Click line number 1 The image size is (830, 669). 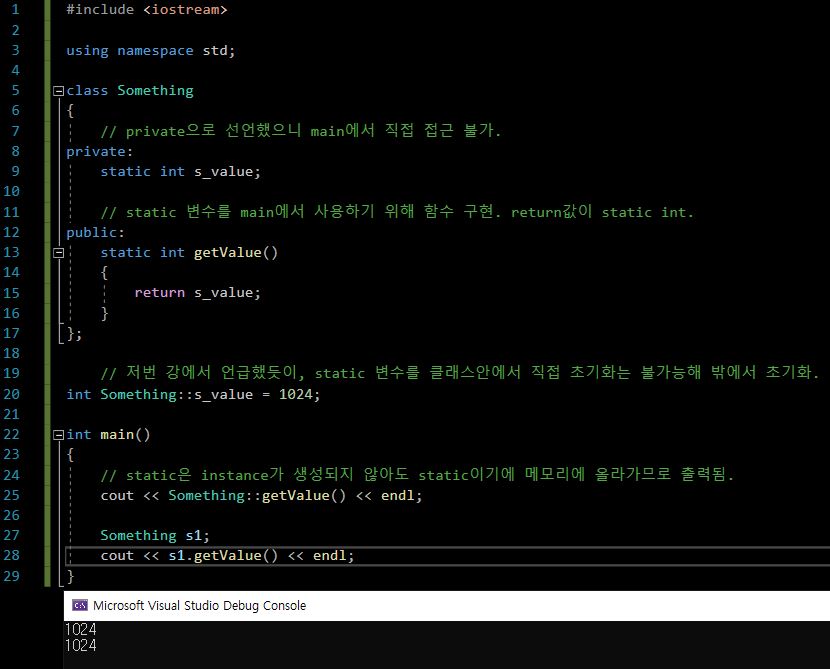tap(15, 10)
